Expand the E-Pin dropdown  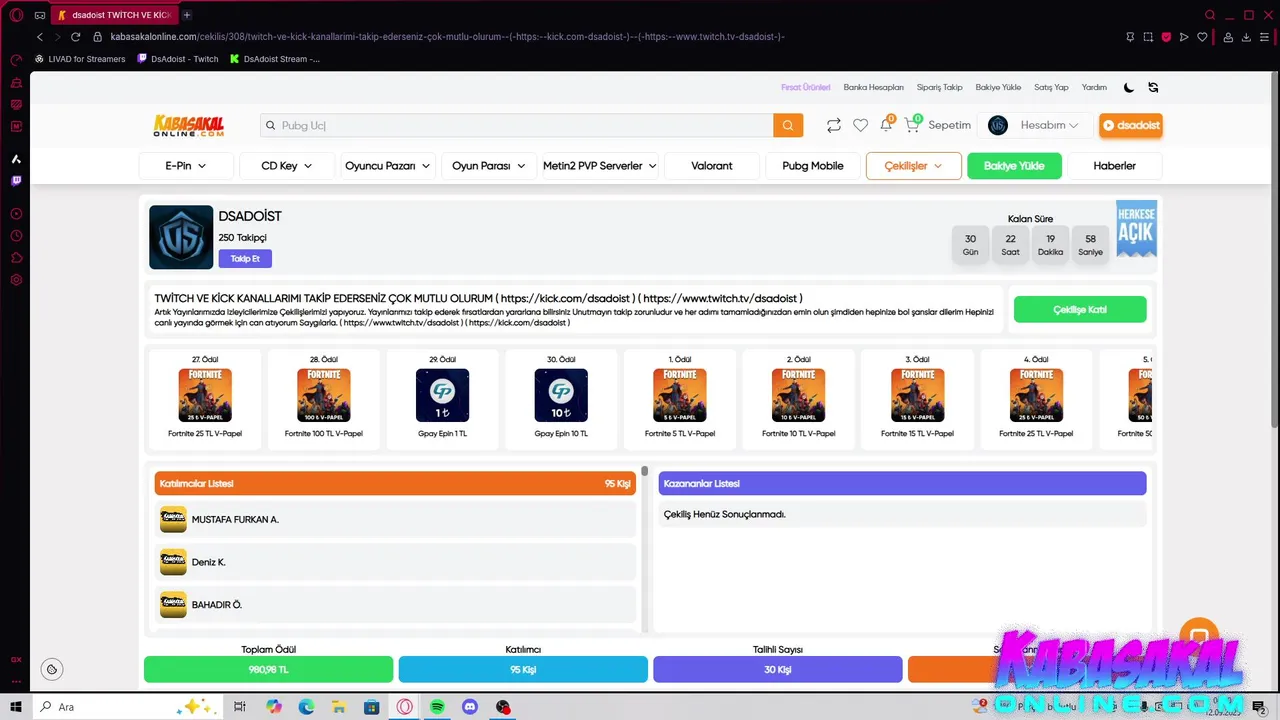[x=186, y=166]
